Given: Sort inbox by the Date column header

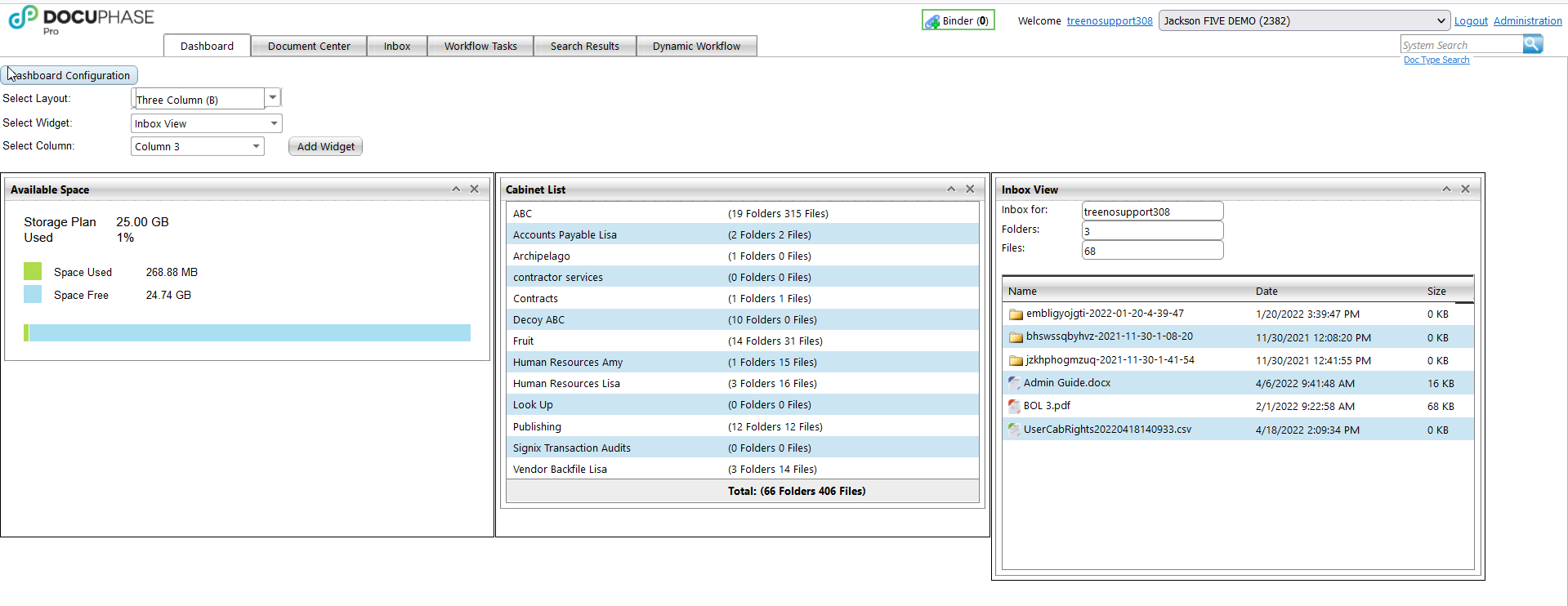Looking at the screenshot, I should pyautogui.click(x=1266, y=291).
